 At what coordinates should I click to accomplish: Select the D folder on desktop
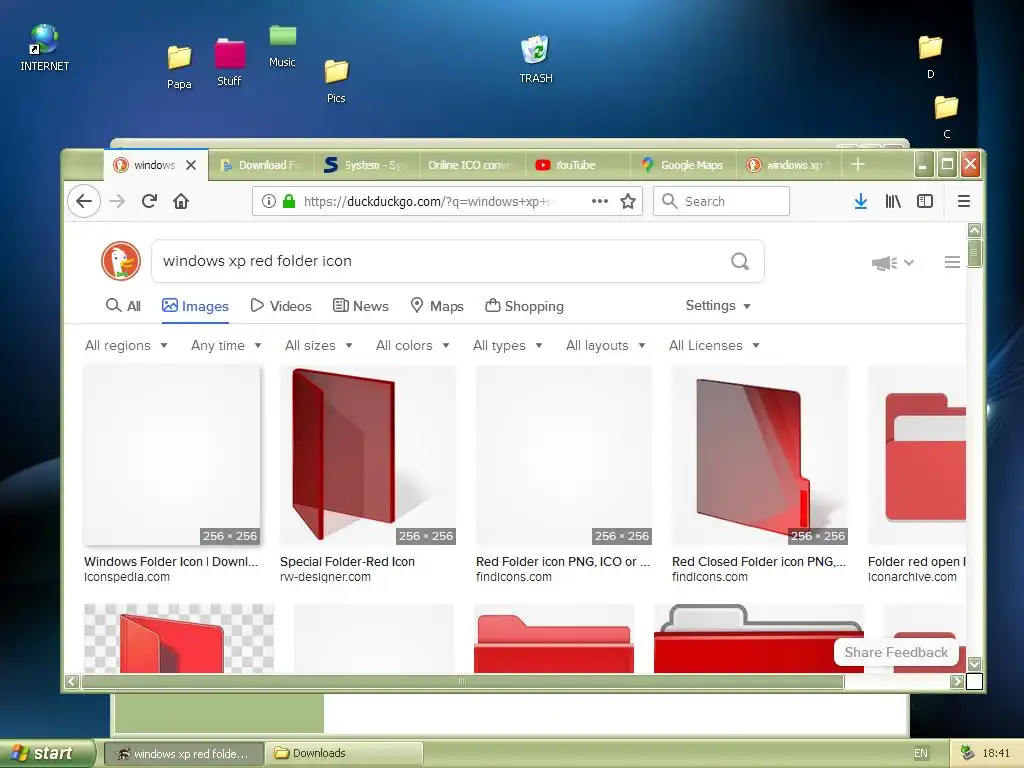(931, 56)
